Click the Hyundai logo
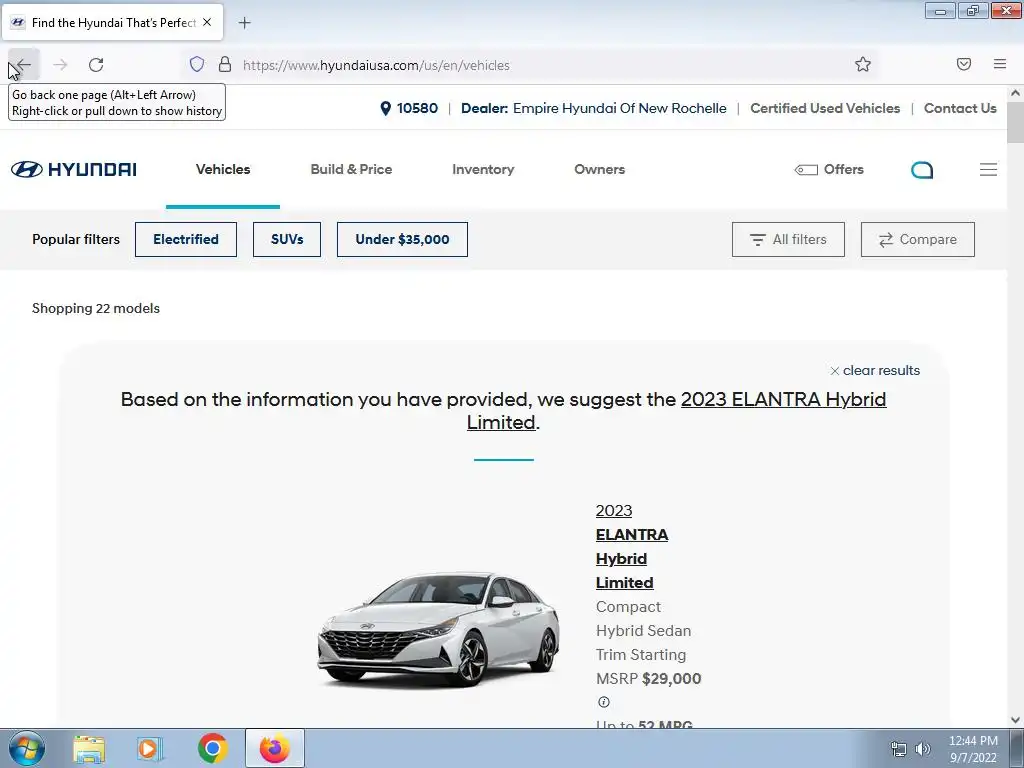The height and width of the screenshot is (768, 1024). pyautogui.click(x=74, y=169)
